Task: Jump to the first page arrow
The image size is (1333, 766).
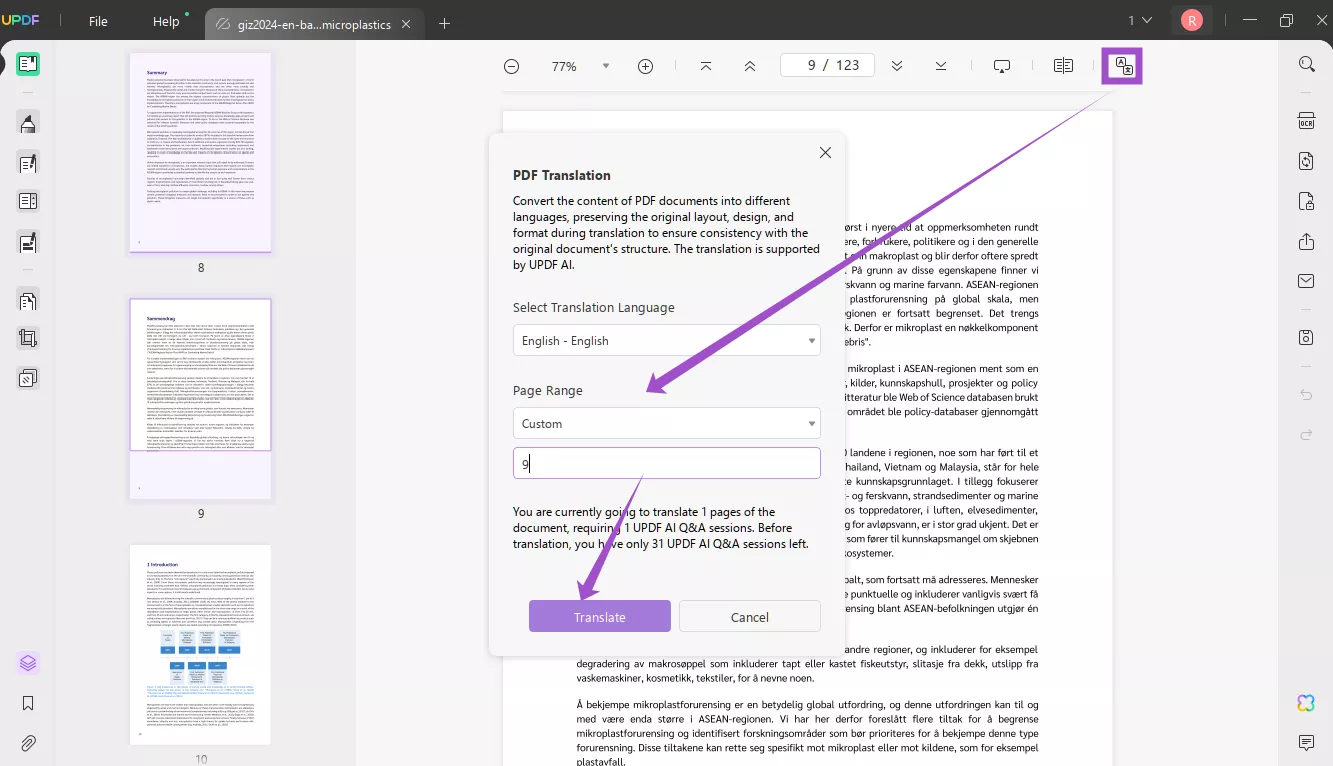Action: coord(706,66)
